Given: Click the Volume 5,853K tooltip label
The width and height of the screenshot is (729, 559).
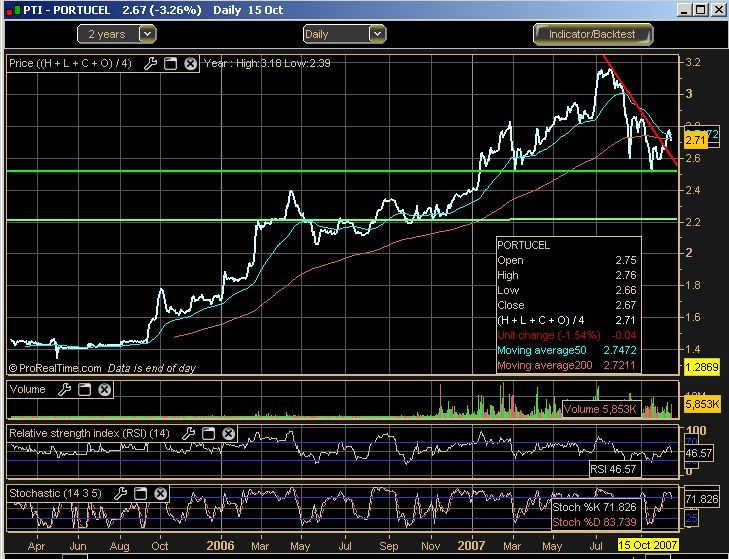Looking at the screenshot, I should click(x=600, y=409).
